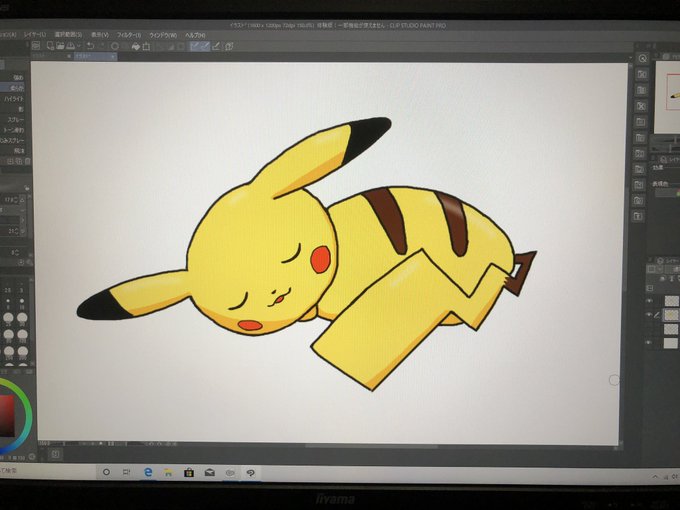Click the trash icon below the sub tool list
This screenshot has height=510, width=680.
(27, 161)
